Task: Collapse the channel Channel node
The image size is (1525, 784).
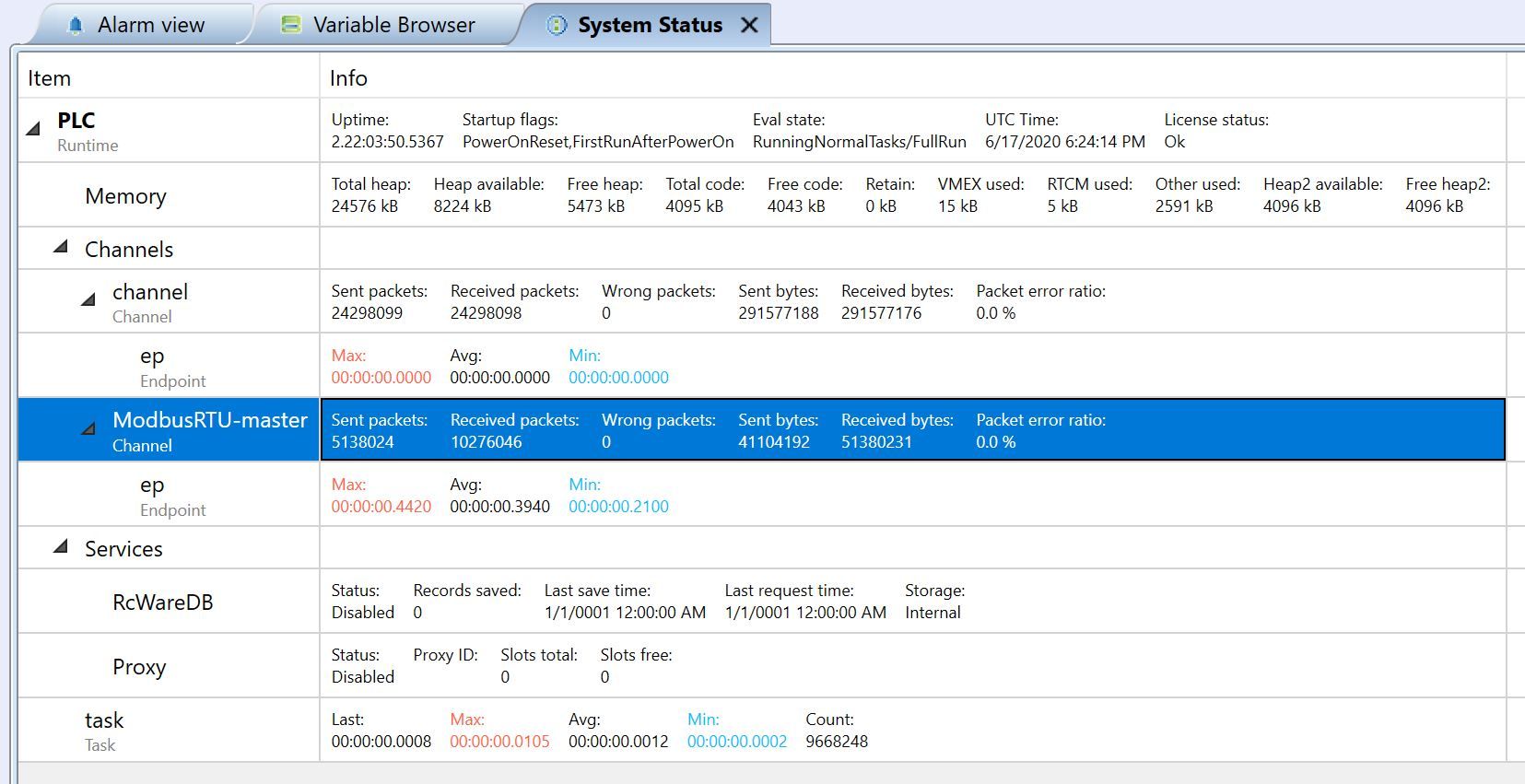Action: 89,299
